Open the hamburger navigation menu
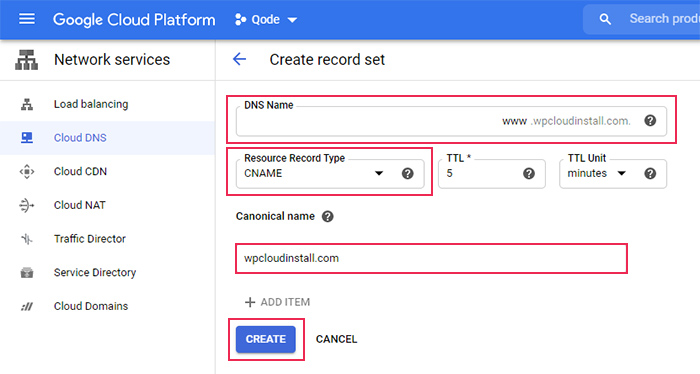The image size is (700, 374). [x=27, y=19]
